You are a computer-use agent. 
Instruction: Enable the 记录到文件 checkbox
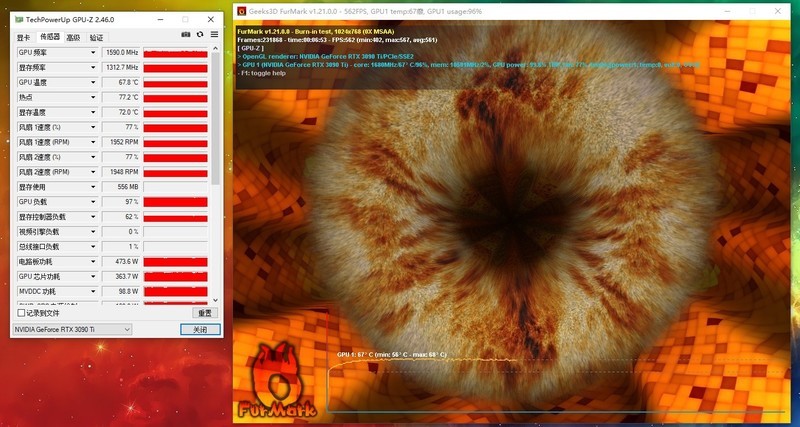point(21,313)
